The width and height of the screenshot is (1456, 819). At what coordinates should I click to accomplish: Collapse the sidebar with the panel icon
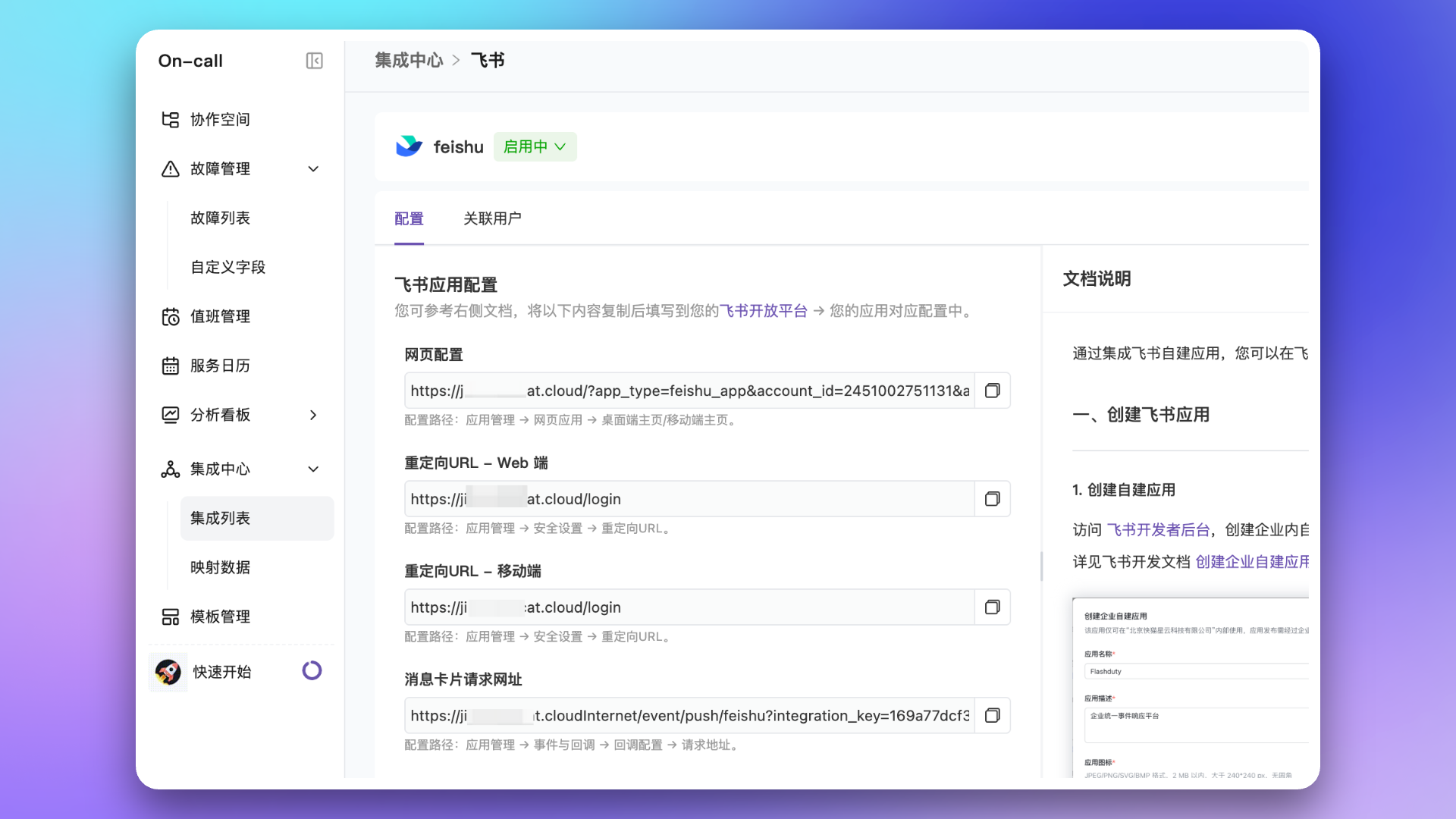click(x=314, y=61)
